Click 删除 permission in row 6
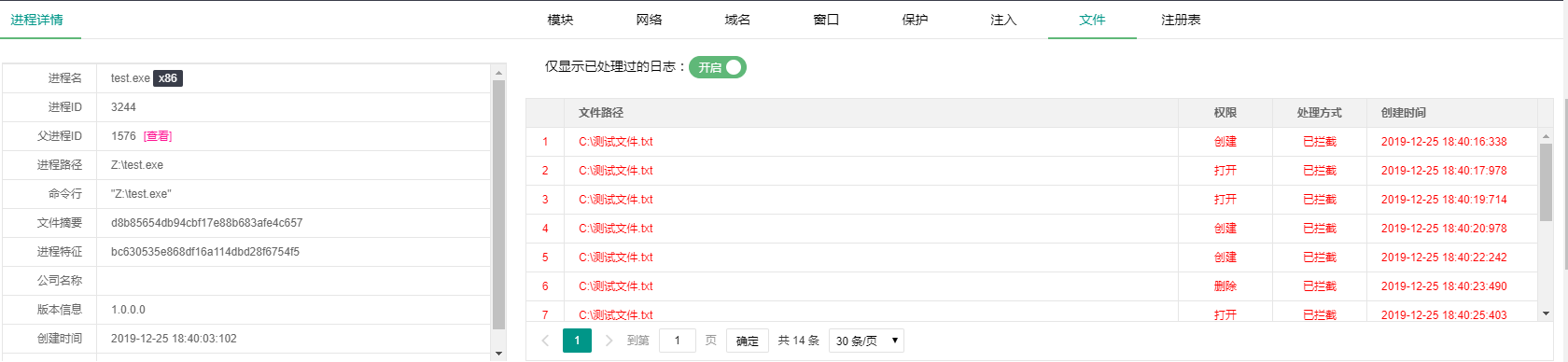Image resolution: width=1568 pixels, height=362 pixels. (1225, 286)
